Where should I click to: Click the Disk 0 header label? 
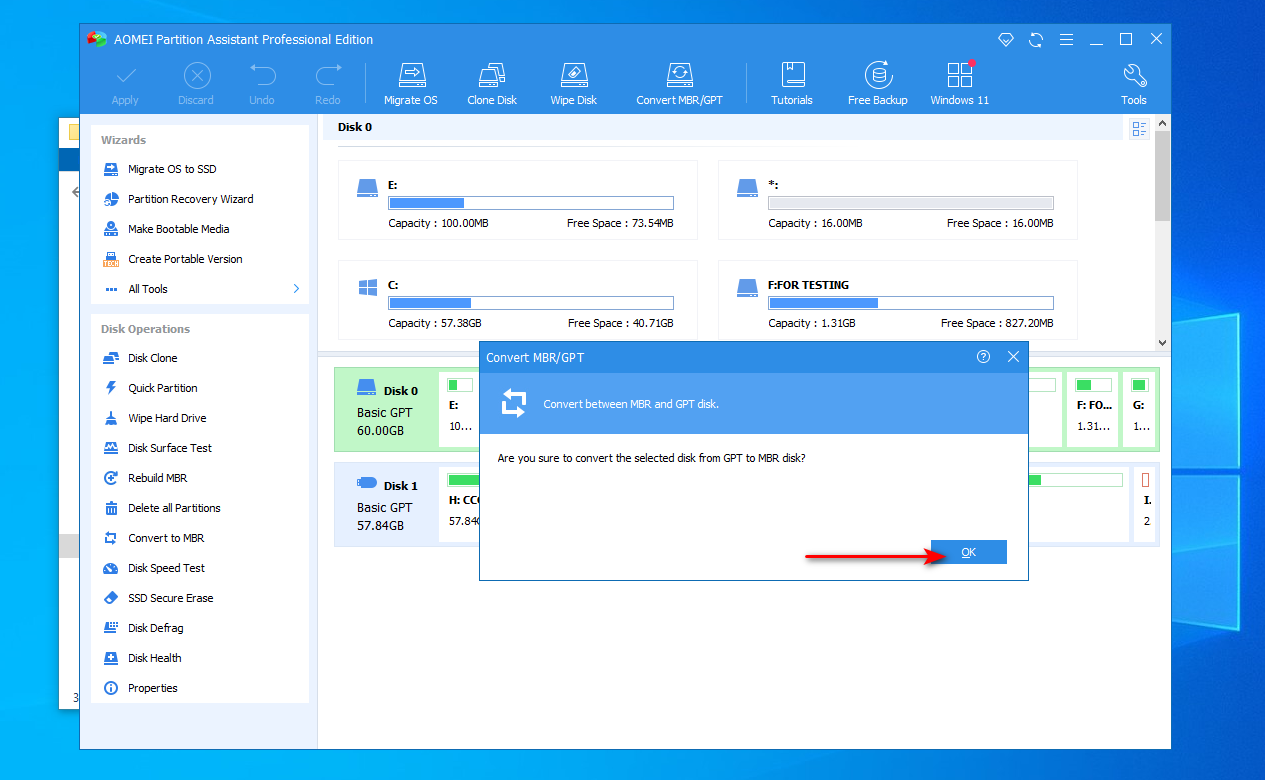point(355,127)
